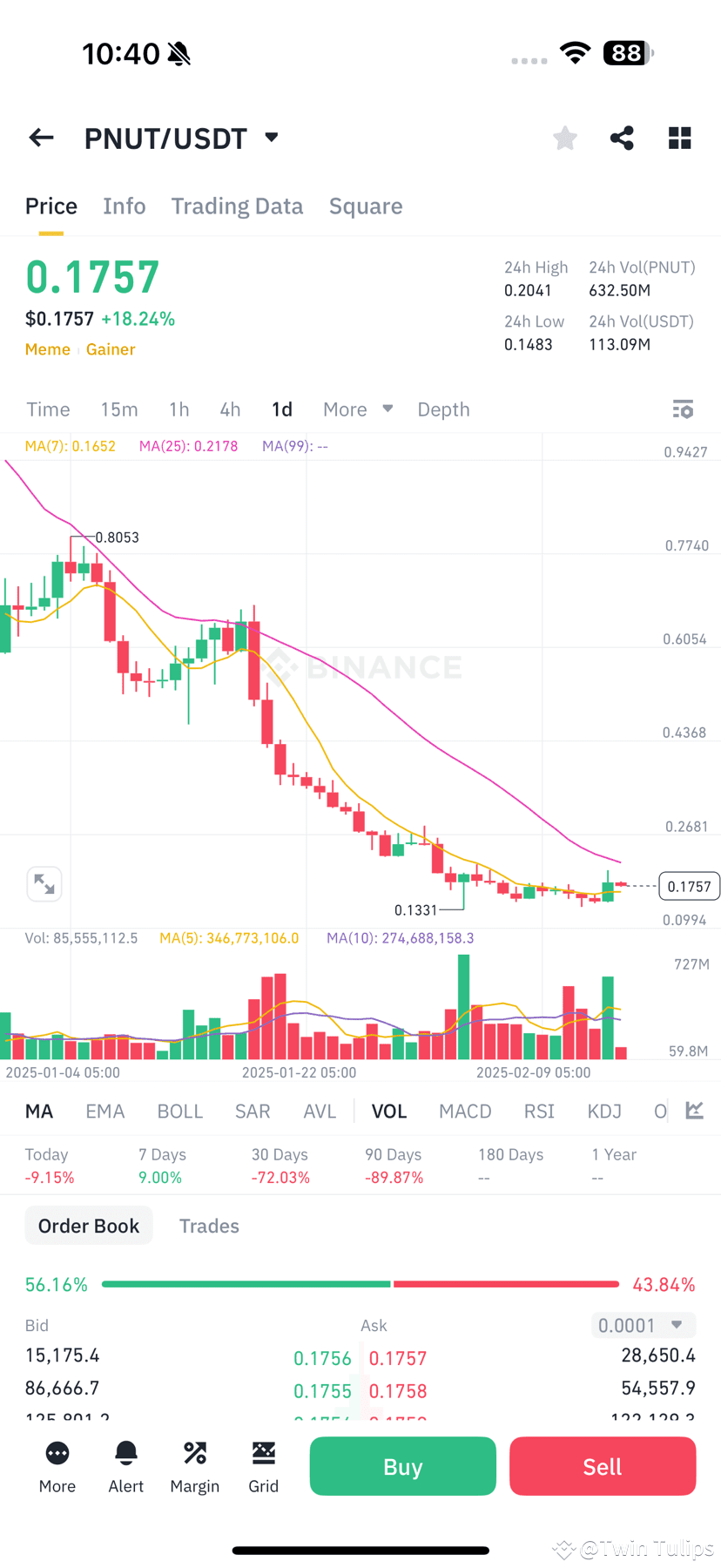
Task: Go back using the arrow icon
Action: tap(40, 137)
